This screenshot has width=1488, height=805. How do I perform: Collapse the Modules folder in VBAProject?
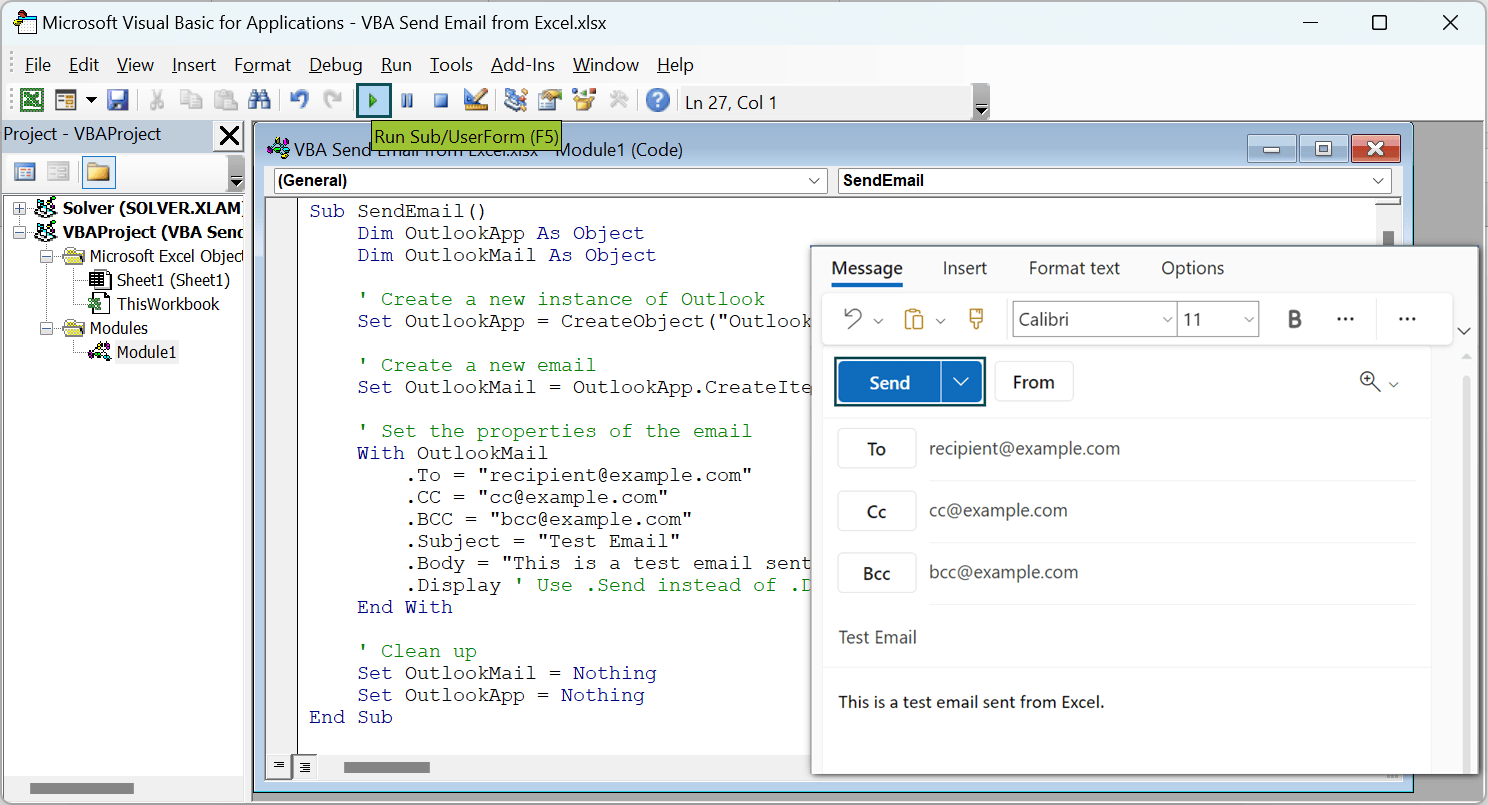46,327
